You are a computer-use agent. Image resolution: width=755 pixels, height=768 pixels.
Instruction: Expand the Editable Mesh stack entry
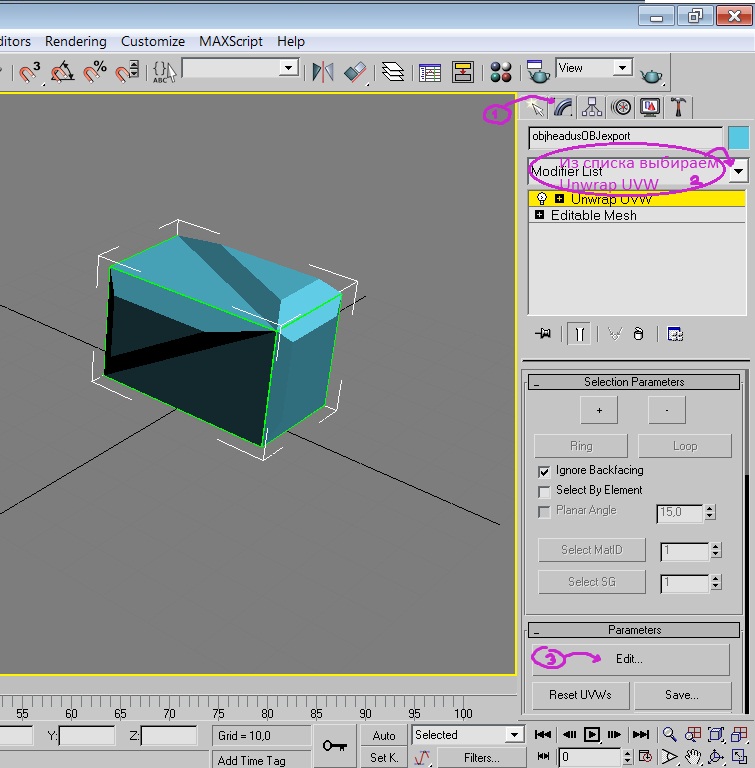coord(541,215)
